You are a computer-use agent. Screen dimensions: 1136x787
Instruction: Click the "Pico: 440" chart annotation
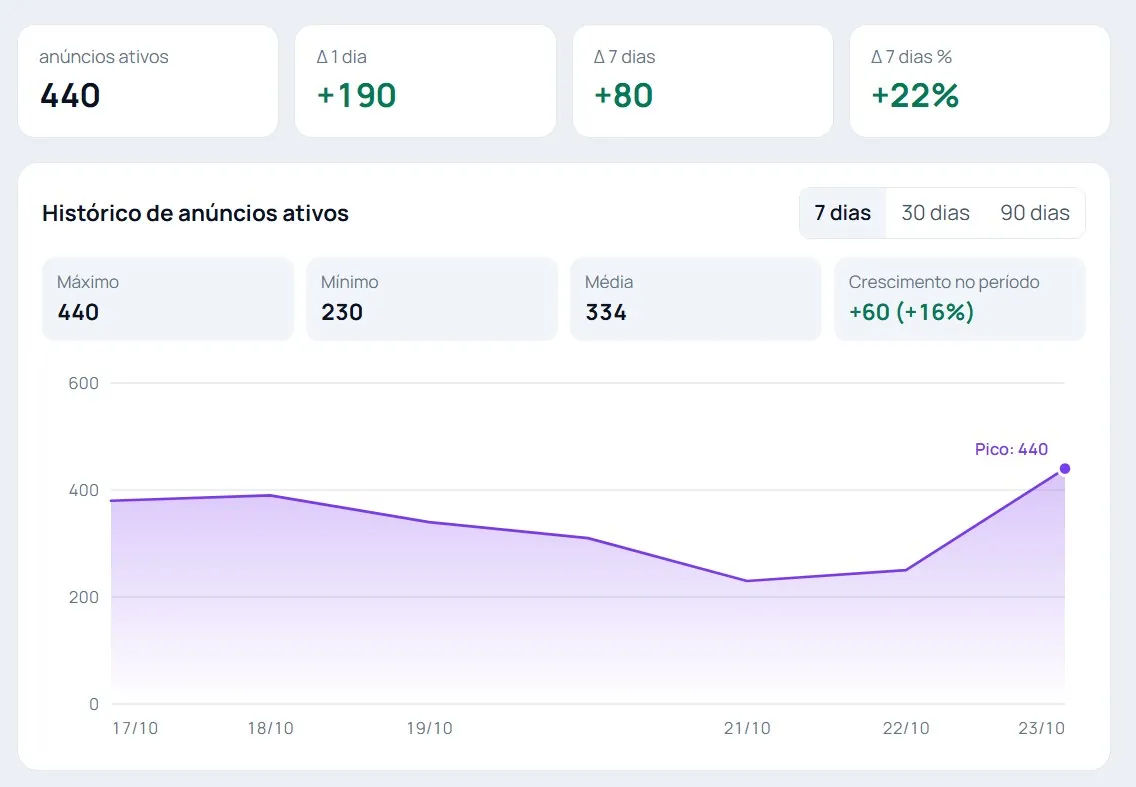1011,449
